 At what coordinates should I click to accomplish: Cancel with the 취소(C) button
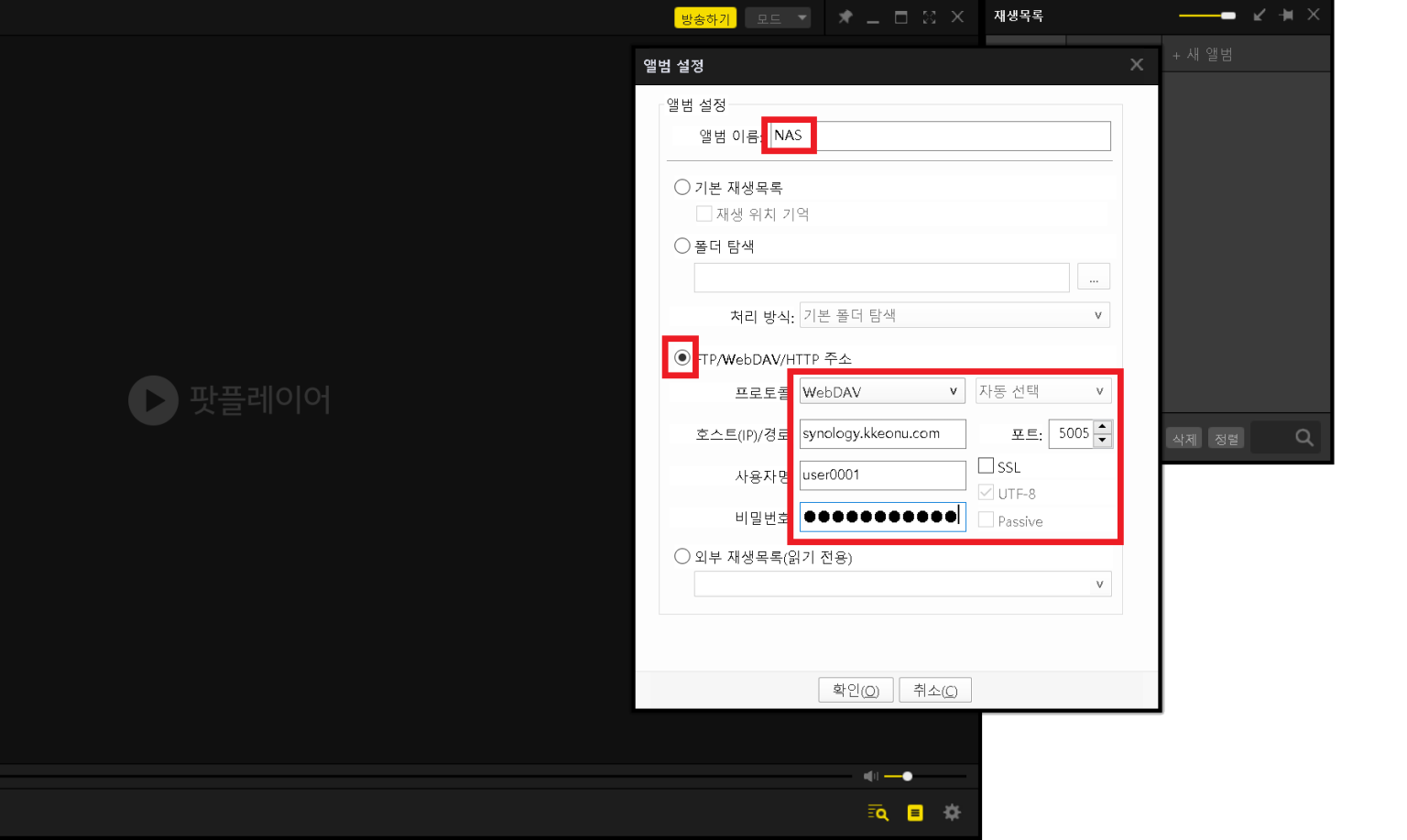(x=935, y=690)
